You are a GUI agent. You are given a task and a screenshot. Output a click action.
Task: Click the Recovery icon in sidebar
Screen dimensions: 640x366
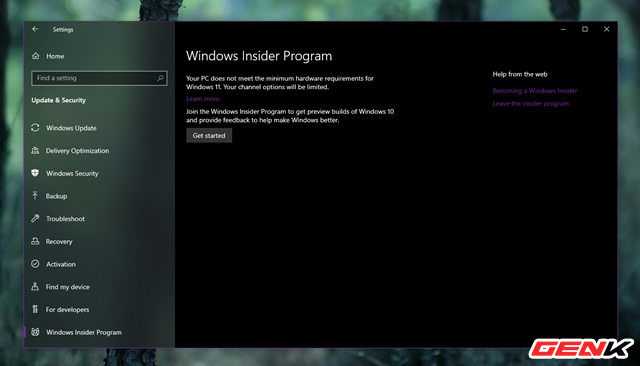coord(35,241)
